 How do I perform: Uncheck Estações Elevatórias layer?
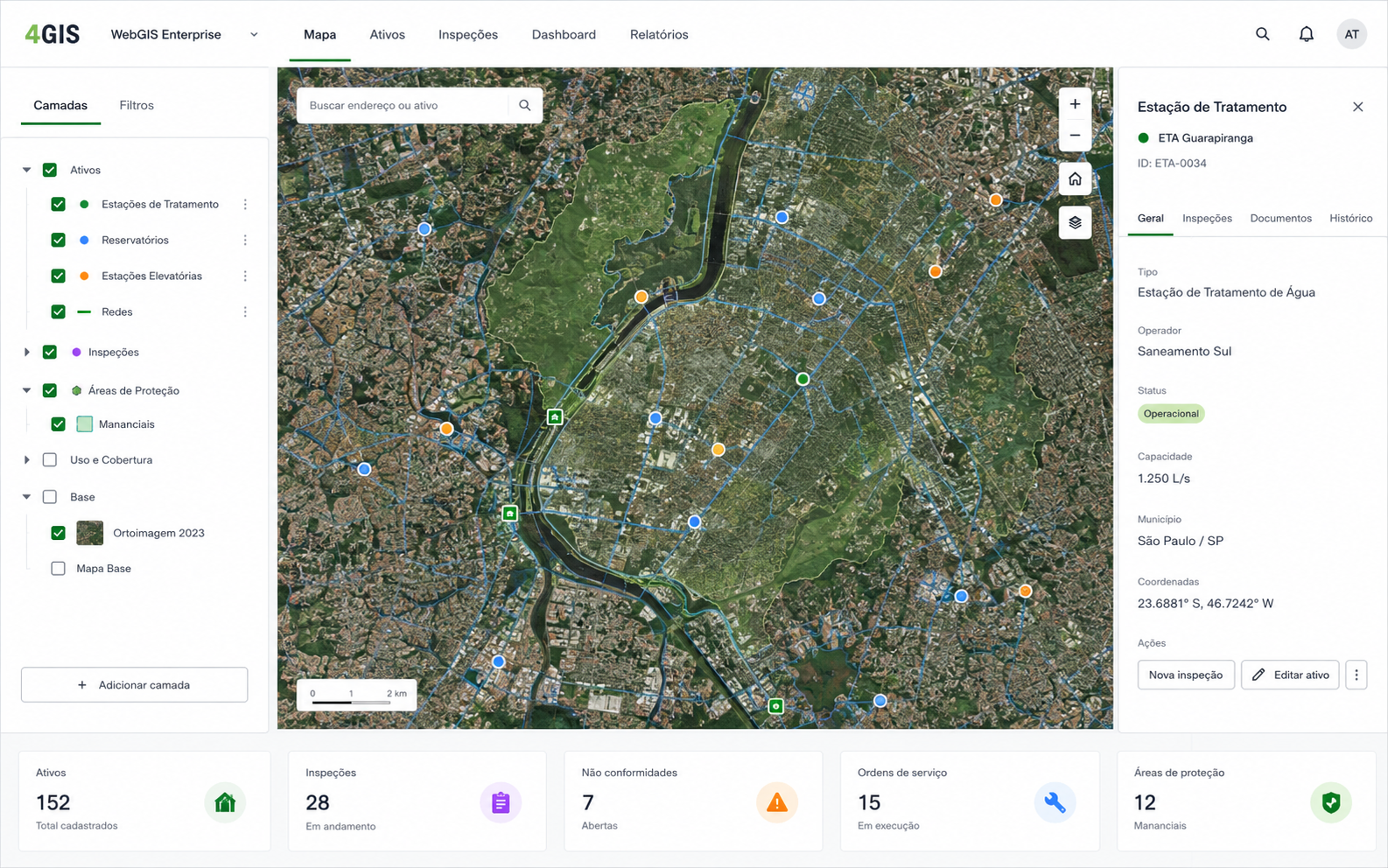tap(59, 276)
